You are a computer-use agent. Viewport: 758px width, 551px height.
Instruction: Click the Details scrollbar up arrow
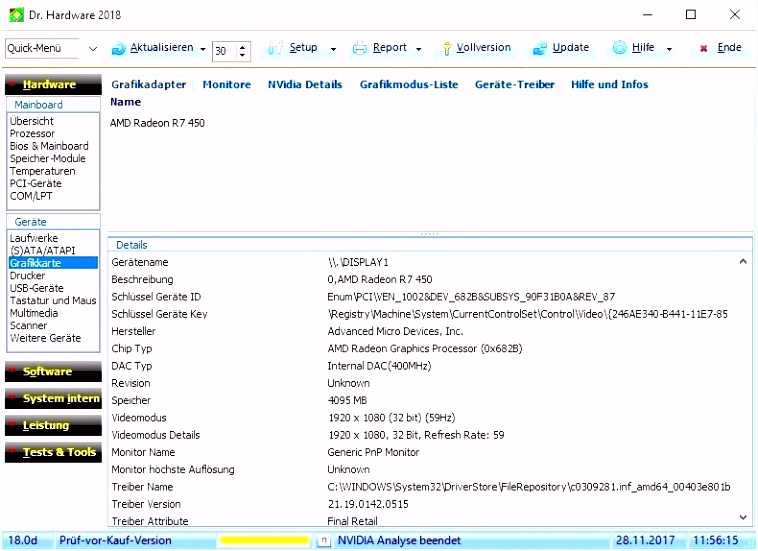click(743, 261)
